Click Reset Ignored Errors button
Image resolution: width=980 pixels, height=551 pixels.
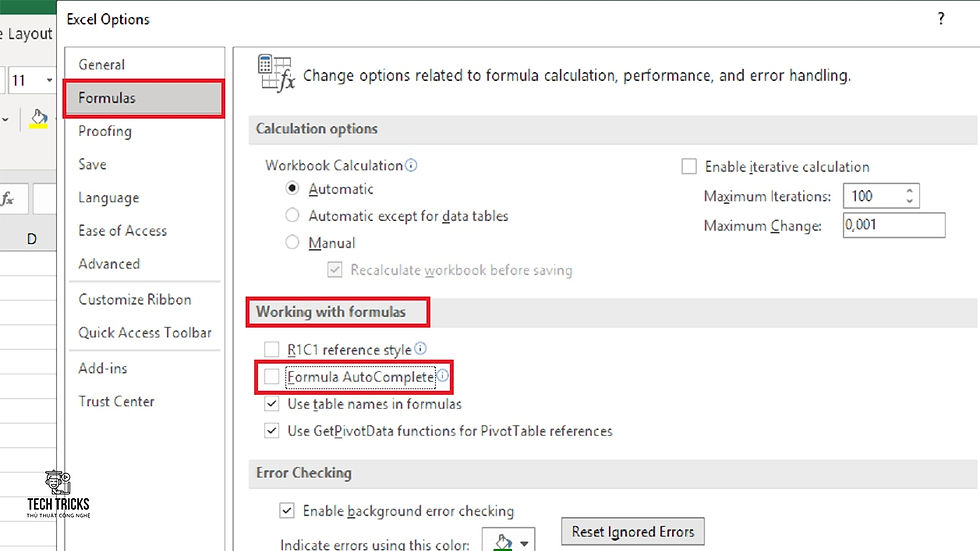[x=632, y=532]
